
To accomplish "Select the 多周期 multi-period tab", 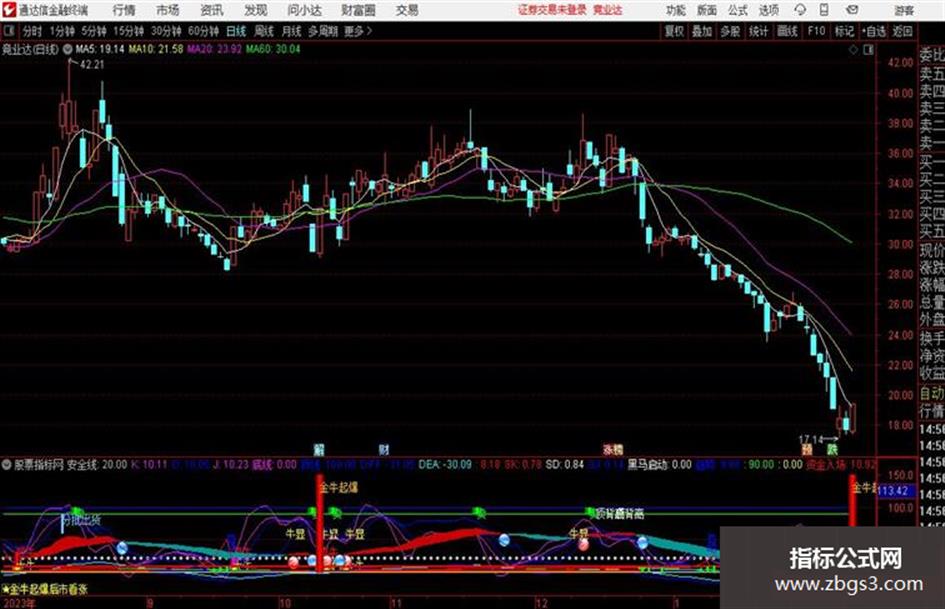I will pos(323,31).
